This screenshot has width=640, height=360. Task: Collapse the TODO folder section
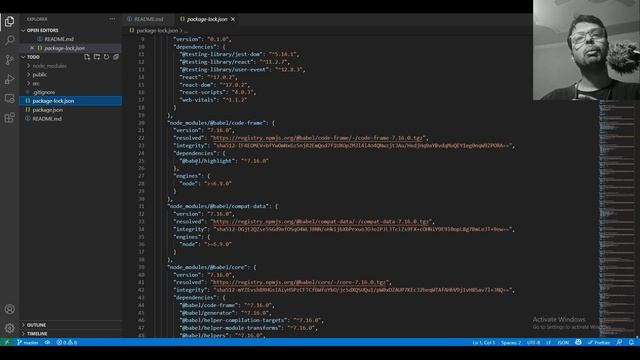[33, 57]
